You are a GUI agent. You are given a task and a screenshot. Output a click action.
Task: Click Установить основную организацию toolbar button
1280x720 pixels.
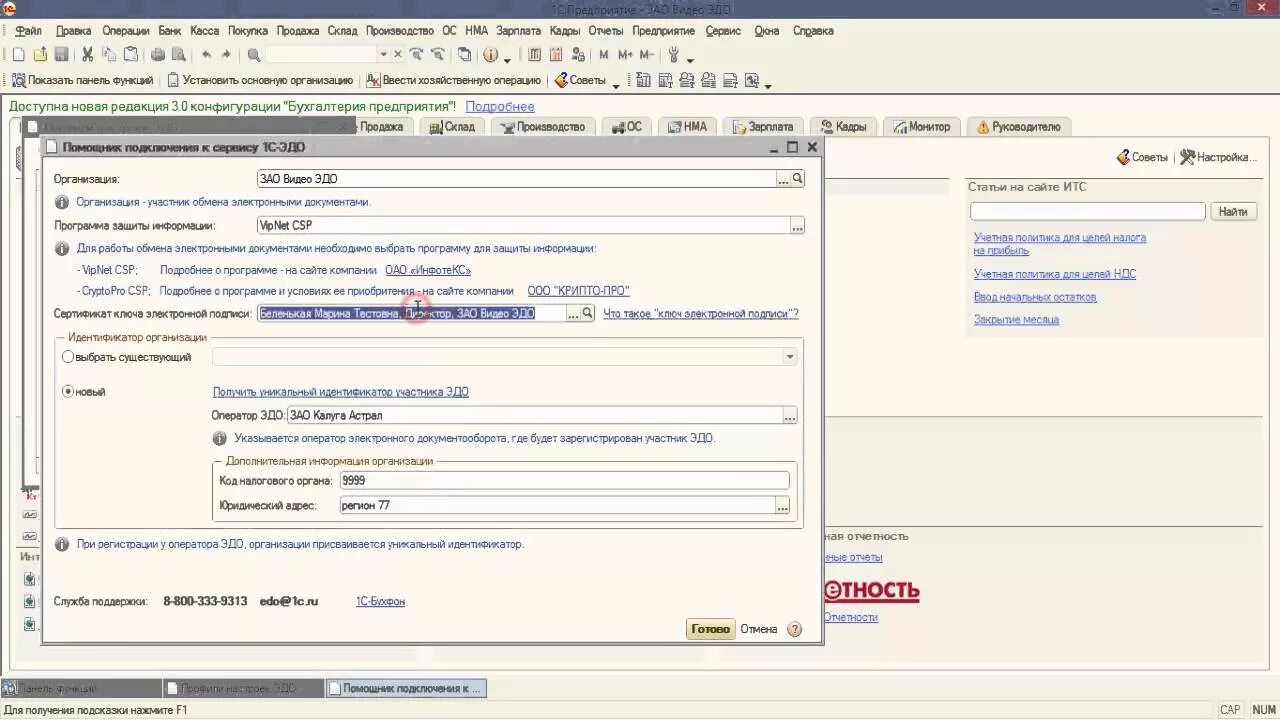click(259, 80)
